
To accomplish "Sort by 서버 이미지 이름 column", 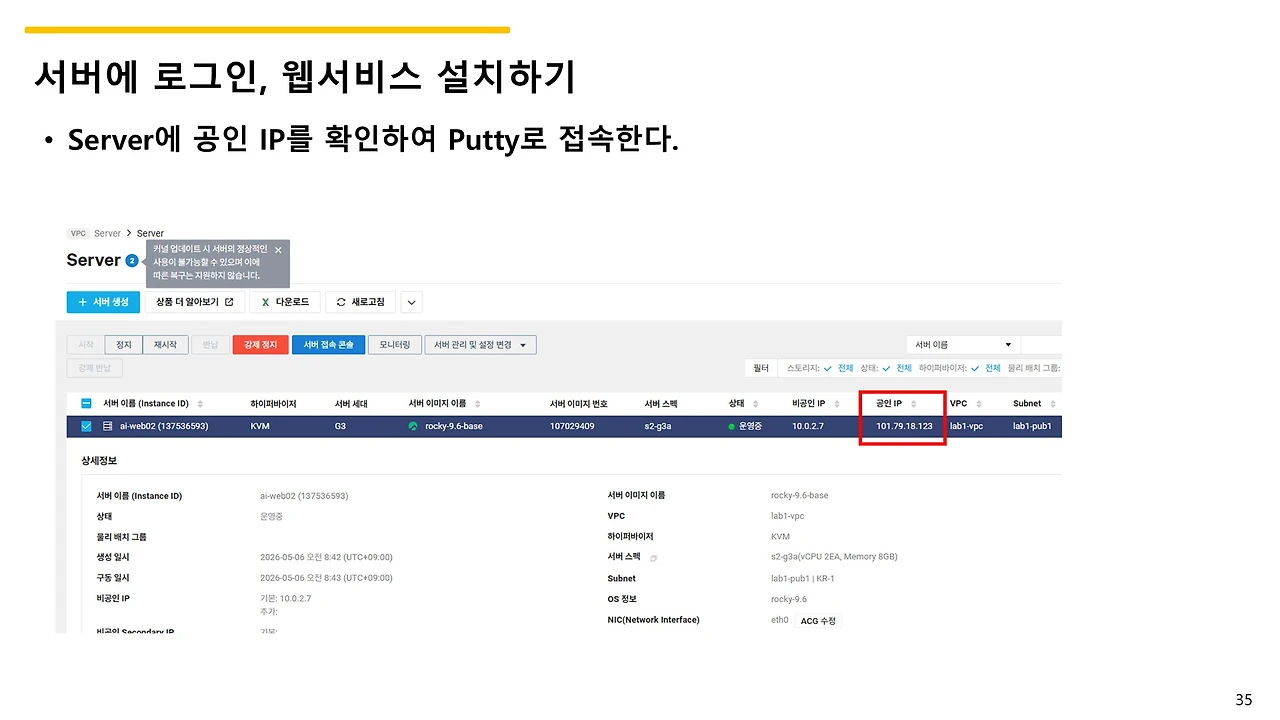I will point(477,404).
